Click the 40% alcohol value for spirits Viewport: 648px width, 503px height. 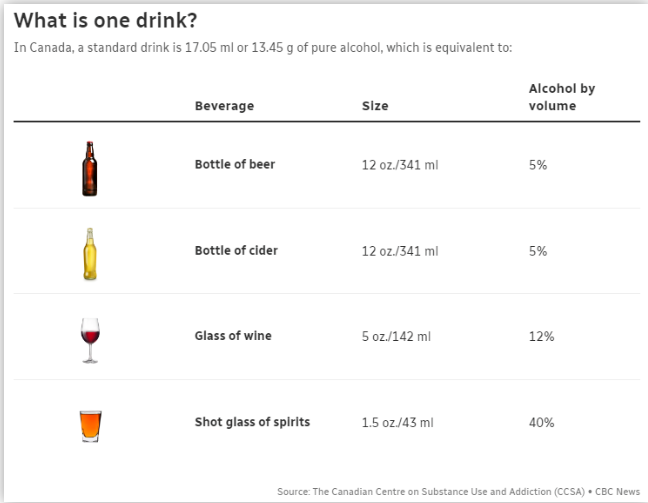click(x=541, y=423)
